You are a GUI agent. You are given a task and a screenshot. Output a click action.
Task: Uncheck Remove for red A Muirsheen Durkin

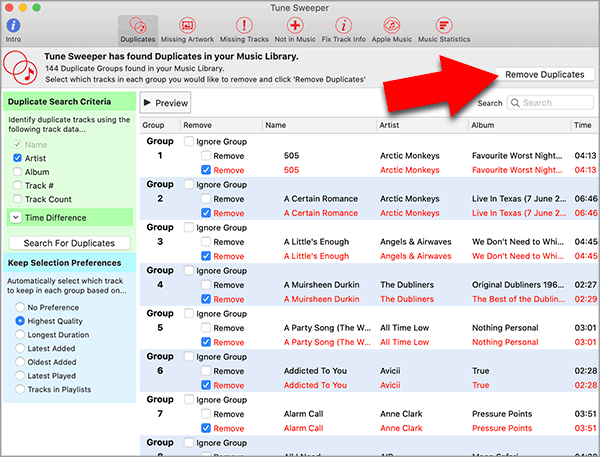tap(206, 299)
